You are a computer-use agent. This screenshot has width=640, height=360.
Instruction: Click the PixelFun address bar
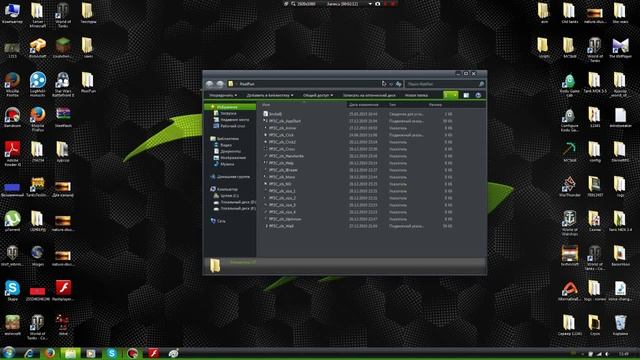[304, 84]
